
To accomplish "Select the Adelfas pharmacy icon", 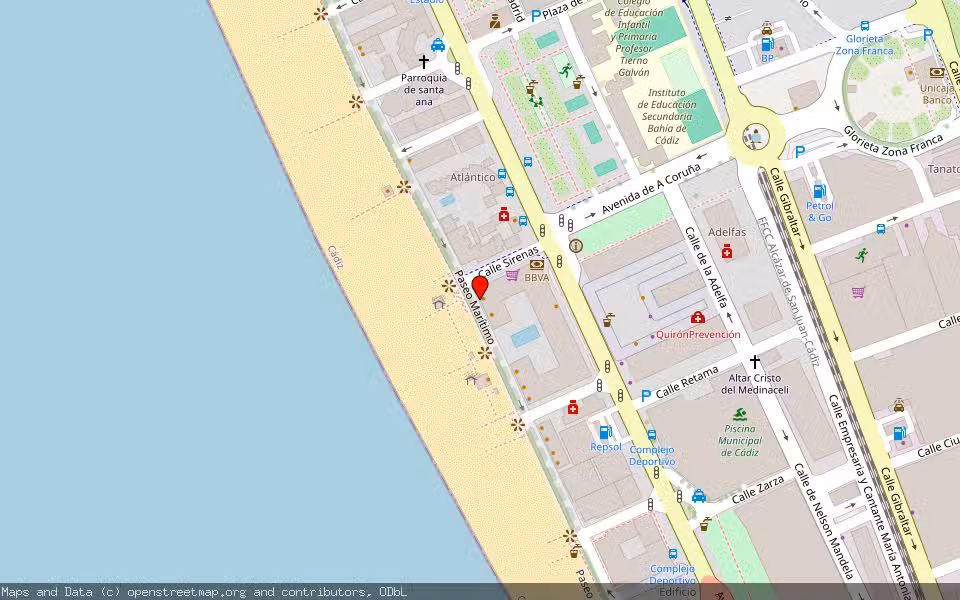I will (727, 251).
